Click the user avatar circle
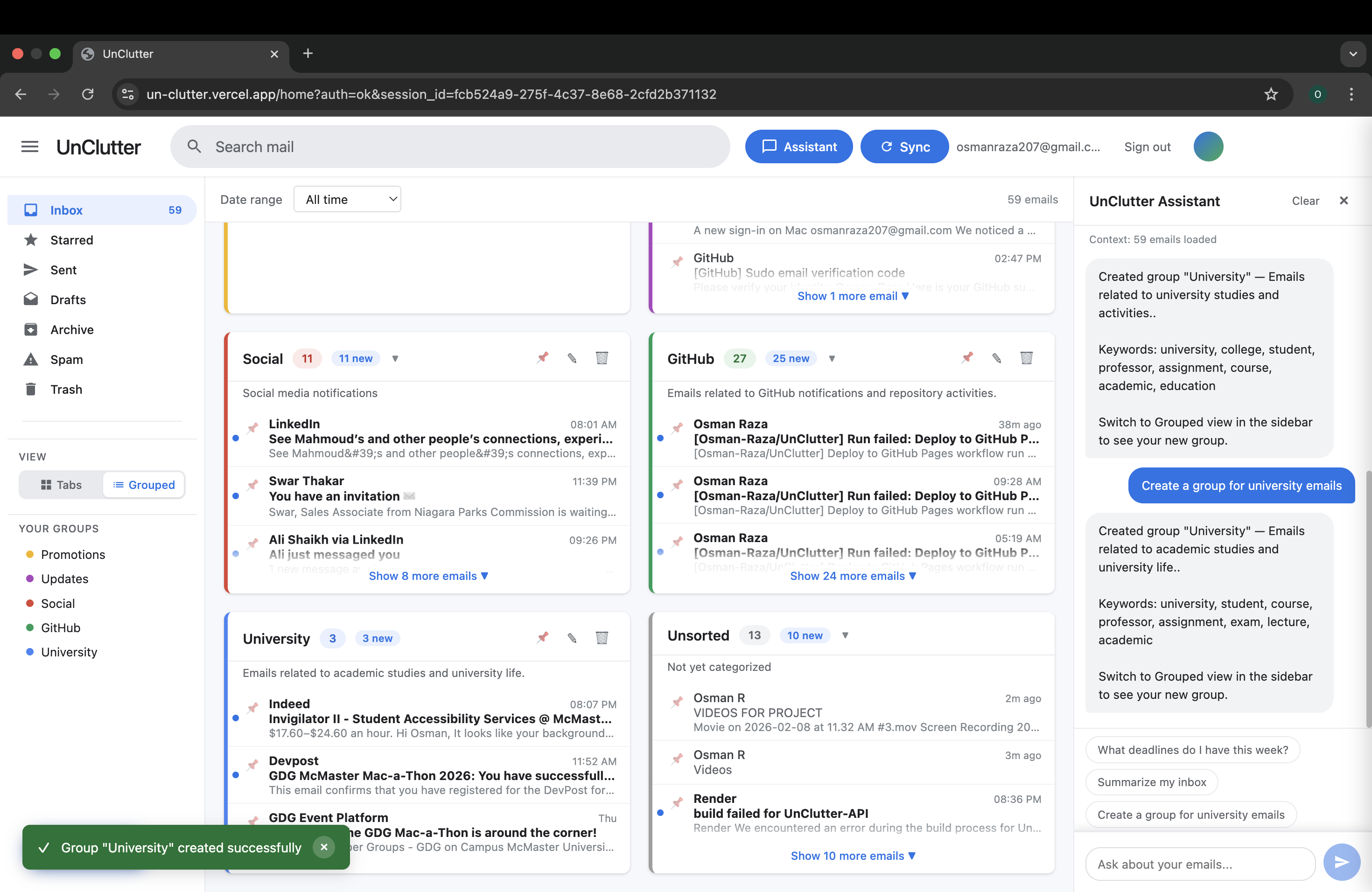This screenshot has width=1372, height=892. tap(1208, 147)
